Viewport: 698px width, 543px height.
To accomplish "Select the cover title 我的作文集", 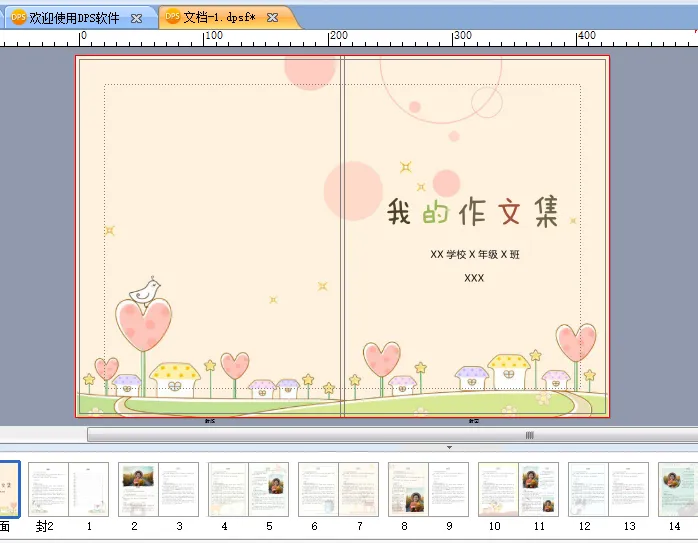I will point(472,211).
